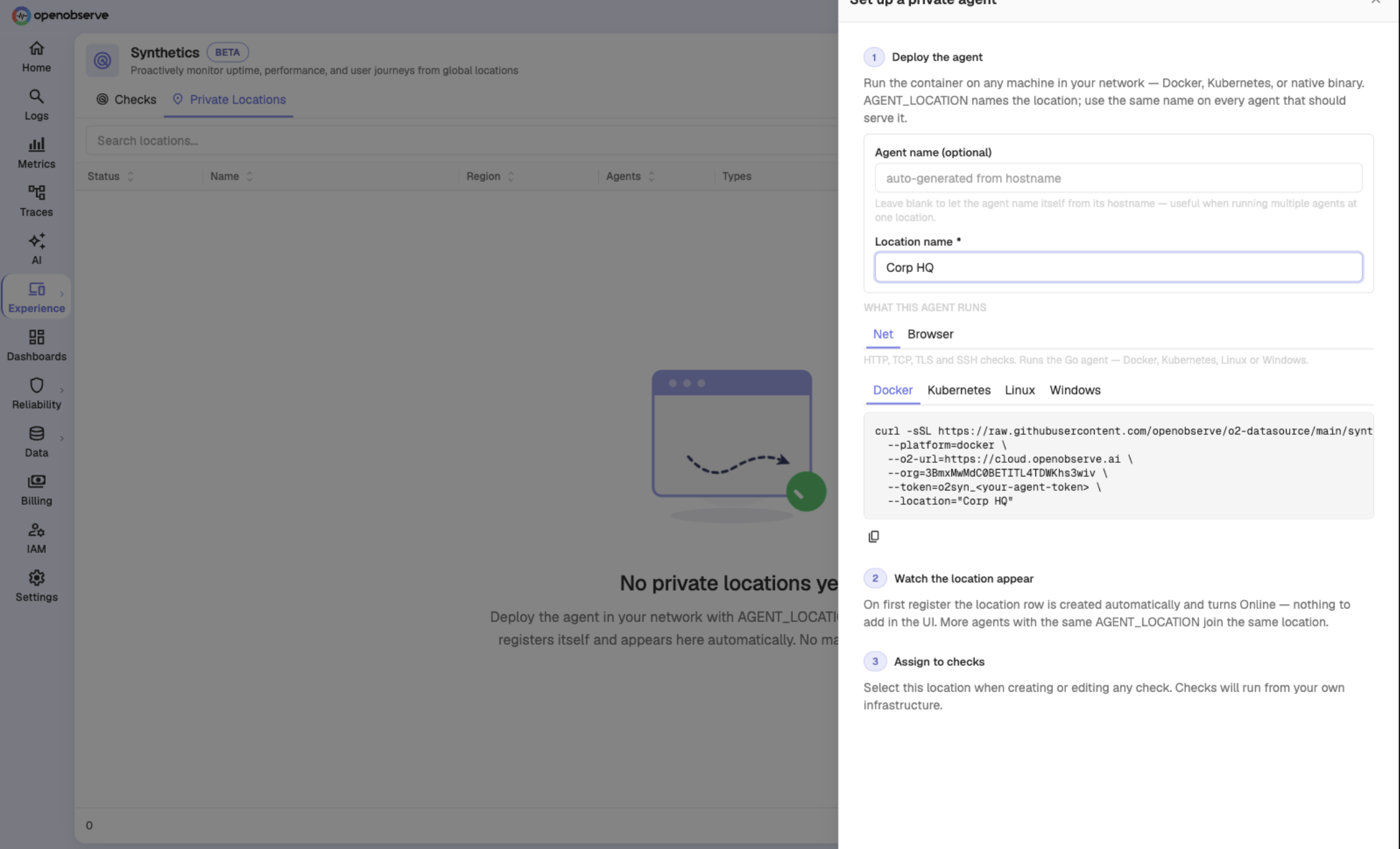Image resolution: width=1400 pixels, height=849 pixels.
Task: Expand the Data submenu chevron
Action: 62,438
